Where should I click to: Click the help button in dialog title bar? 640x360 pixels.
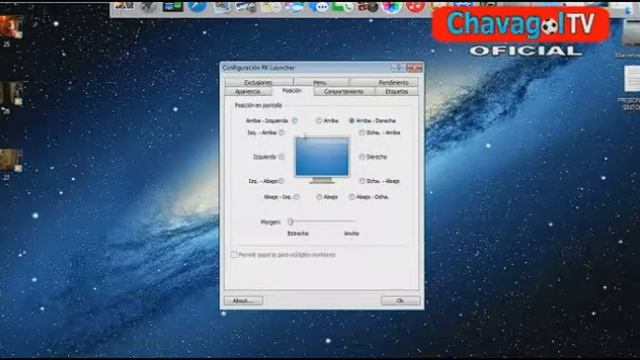399,68
